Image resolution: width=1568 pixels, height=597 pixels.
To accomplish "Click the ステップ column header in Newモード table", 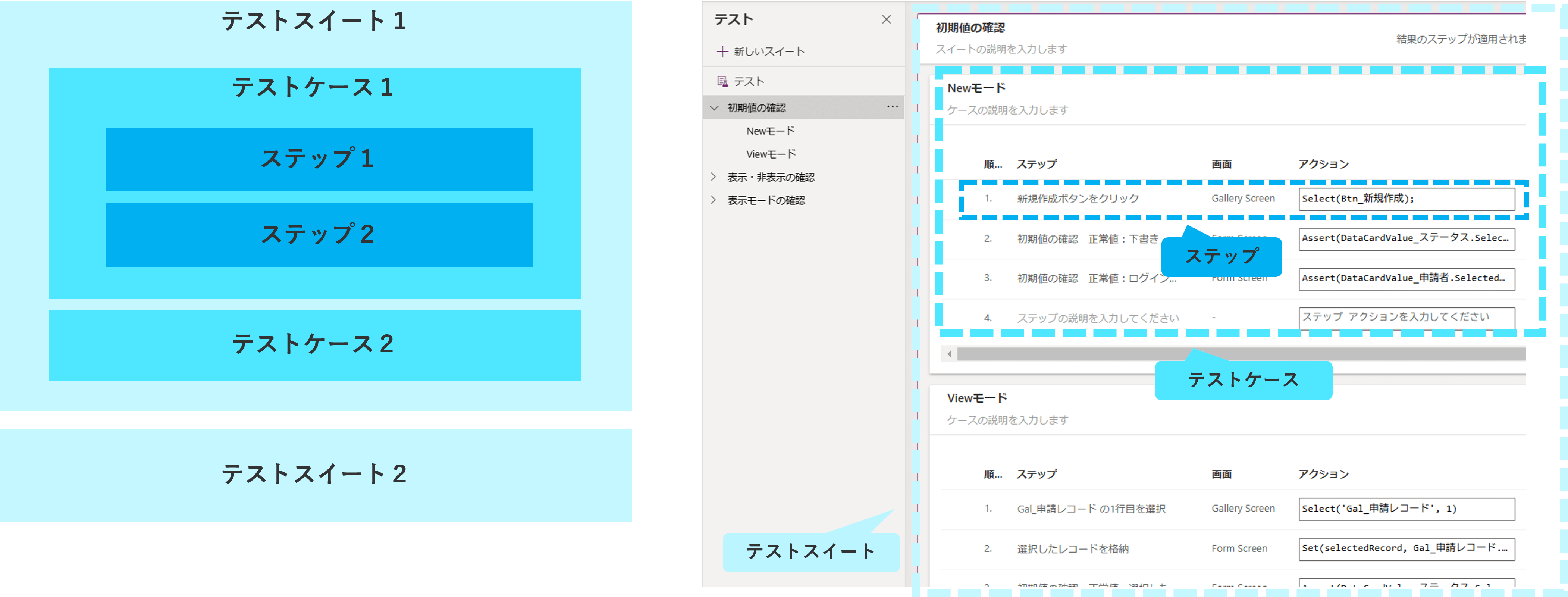I will click(x=1037, y=165).
